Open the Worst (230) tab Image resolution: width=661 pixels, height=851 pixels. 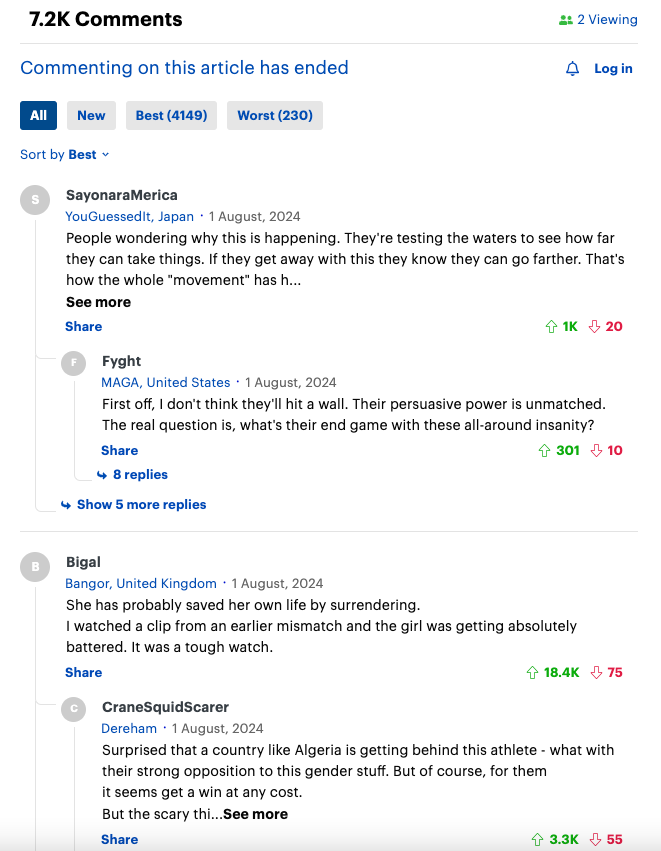[275, 116]
